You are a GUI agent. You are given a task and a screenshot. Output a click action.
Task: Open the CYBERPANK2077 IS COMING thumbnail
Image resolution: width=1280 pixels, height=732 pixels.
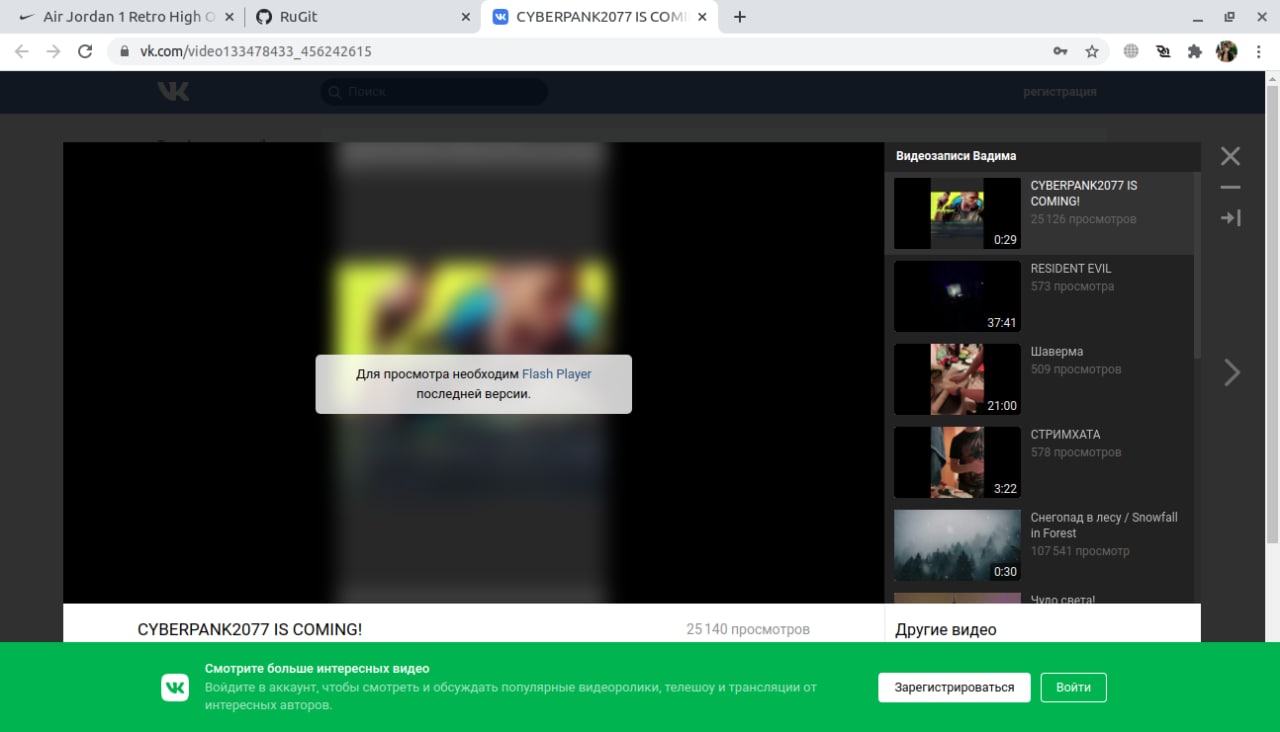point(957,214)
